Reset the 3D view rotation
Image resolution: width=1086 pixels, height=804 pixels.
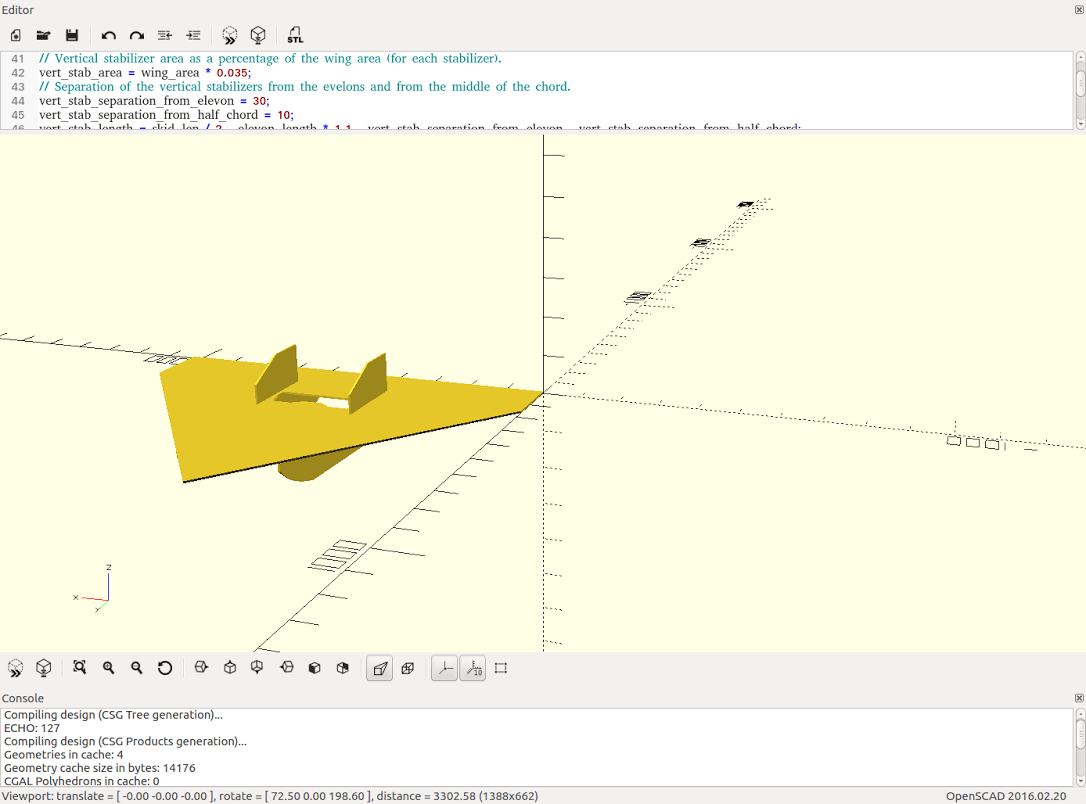tap(165, 668)
